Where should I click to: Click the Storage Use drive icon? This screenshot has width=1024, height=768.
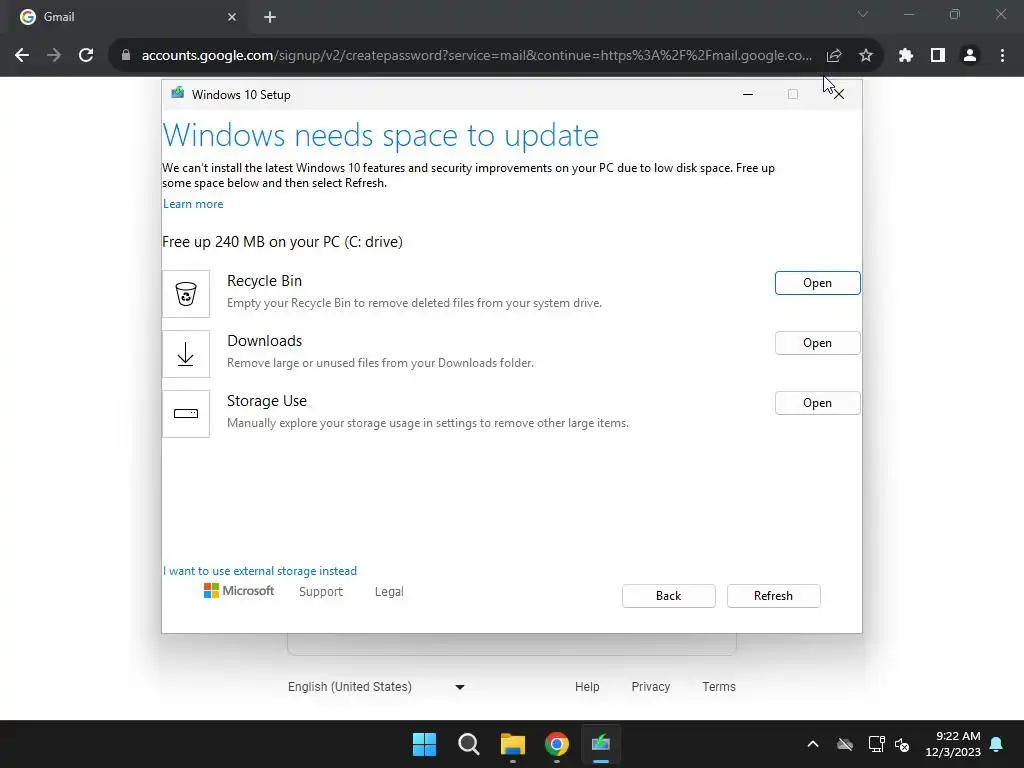pos(186,414)
